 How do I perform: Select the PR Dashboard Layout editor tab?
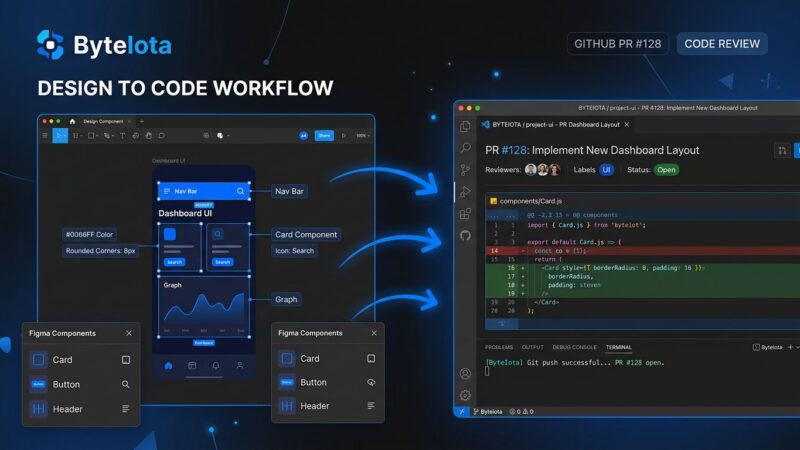click(x=555, y=124)
